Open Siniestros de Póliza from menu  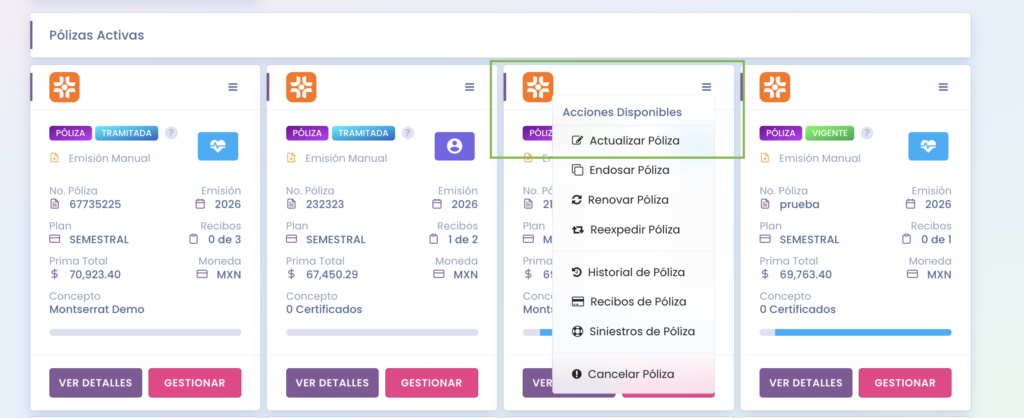pyautogui.click(x=633, y=331)
